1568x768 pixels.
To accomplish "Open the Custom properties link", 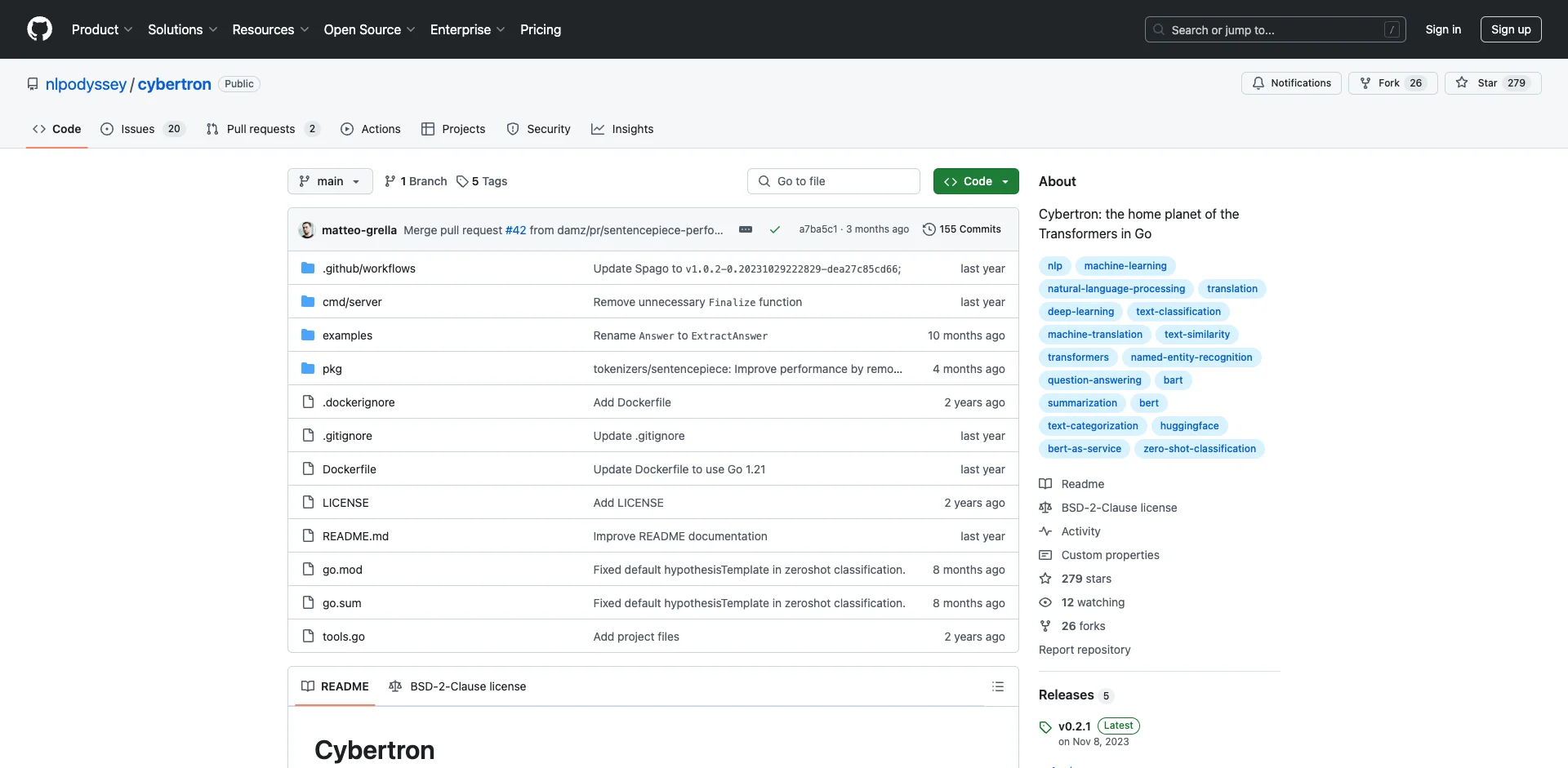I will coord(1110,555).
